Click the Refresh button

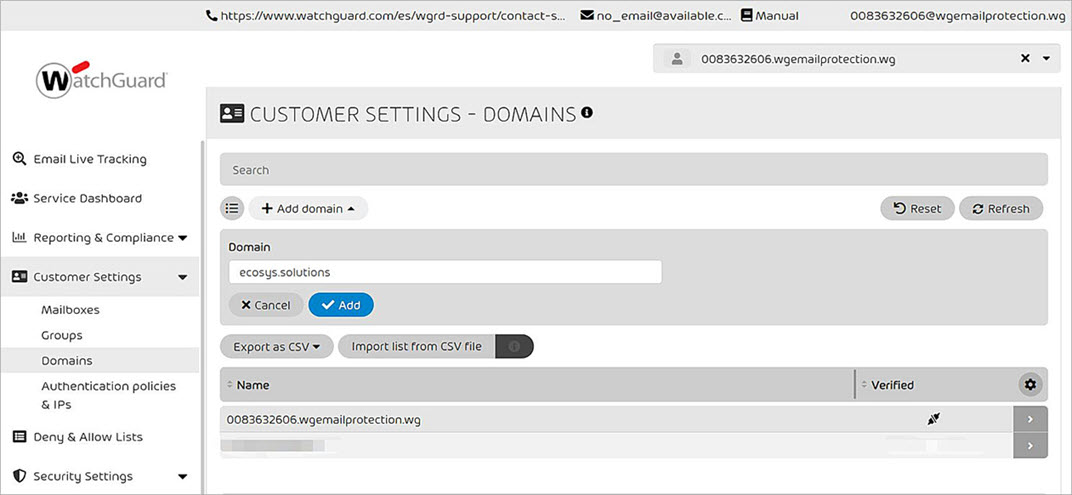[1000, 208]
